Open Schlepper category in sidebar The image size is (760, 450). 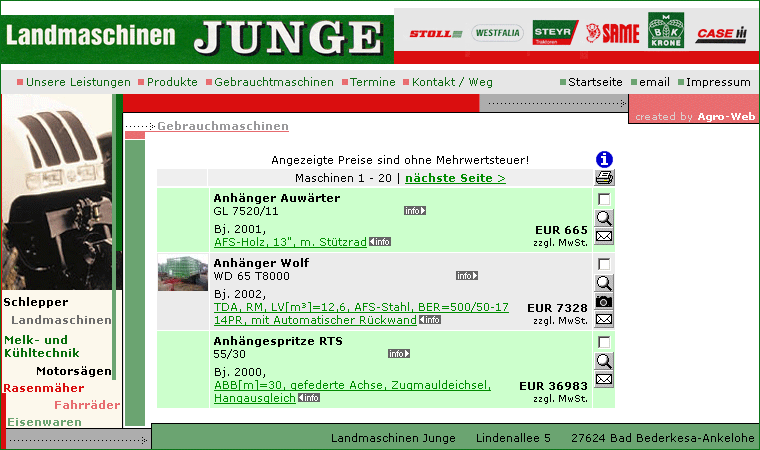coord(36,301)
